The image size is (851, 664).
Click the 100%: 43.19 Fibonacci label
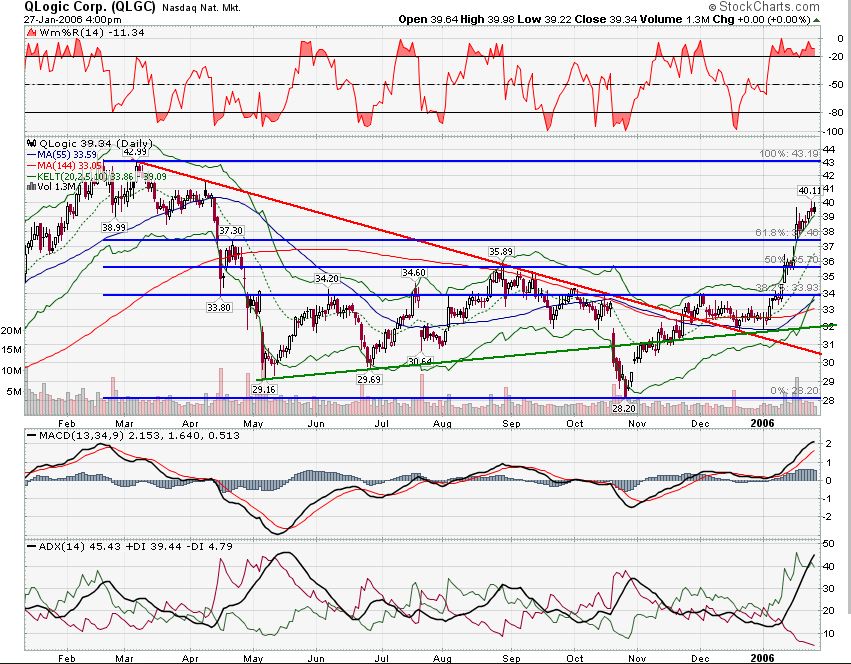[789, 154]
